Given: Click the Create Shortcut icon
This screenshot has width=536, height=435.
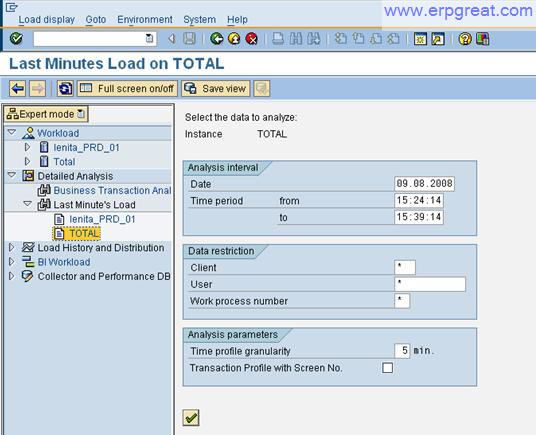Looking at the screenshot, I should [438, 39].
